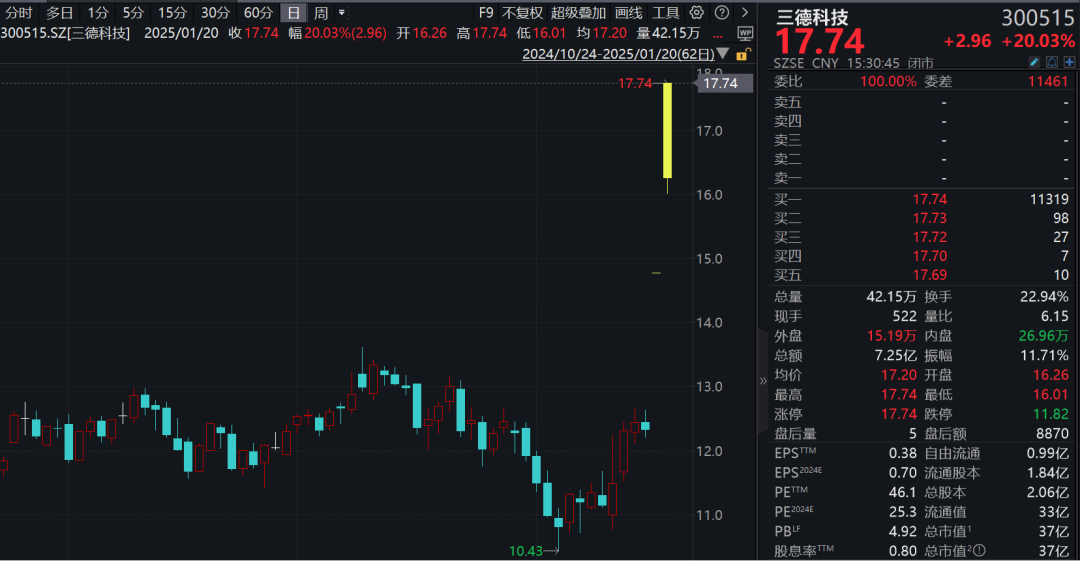The height and width of the screenshot is (561, 1080).
Task: Expand more periods dropdown after 周
Action: (x=342, y=12)
